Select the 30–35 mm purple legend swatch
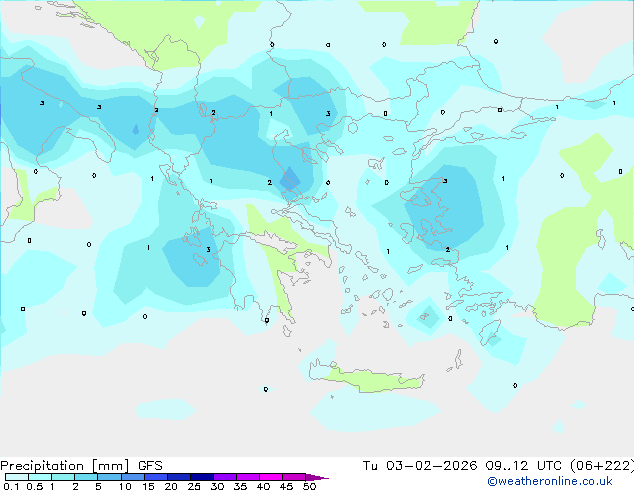Screen dimensions: 634x490 225,477
